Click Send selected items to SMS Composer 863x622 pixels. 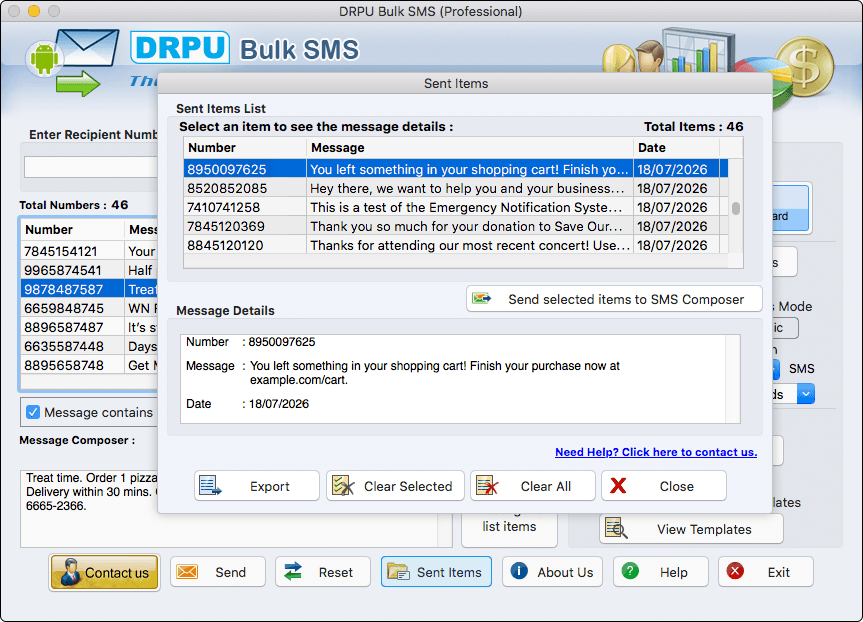tap(614, 299)
